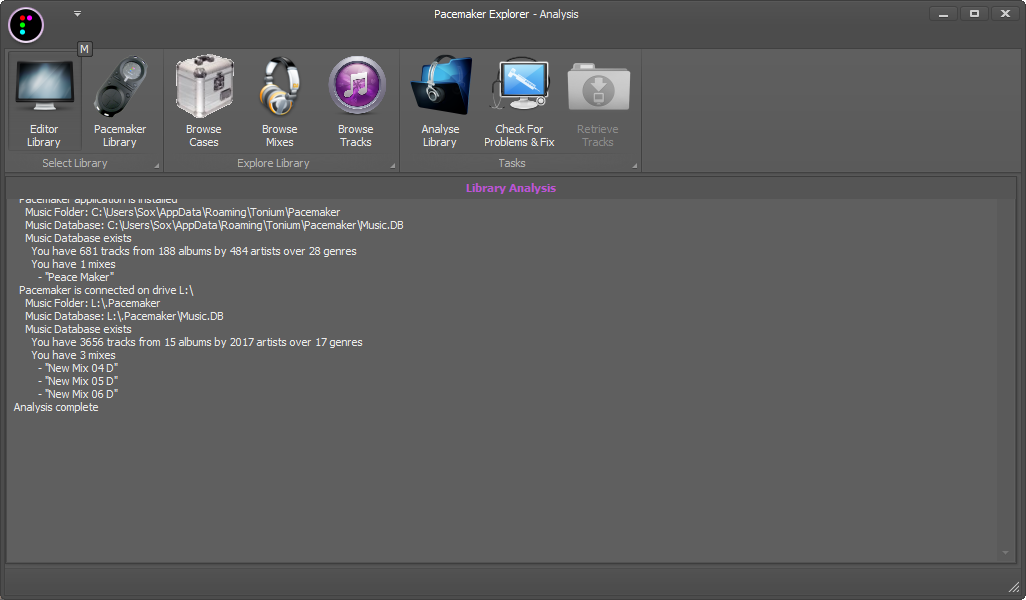Viewport: 1026px width, 600px height.
Task: Click the "Analysis complete" line
Action: (56, 407)
